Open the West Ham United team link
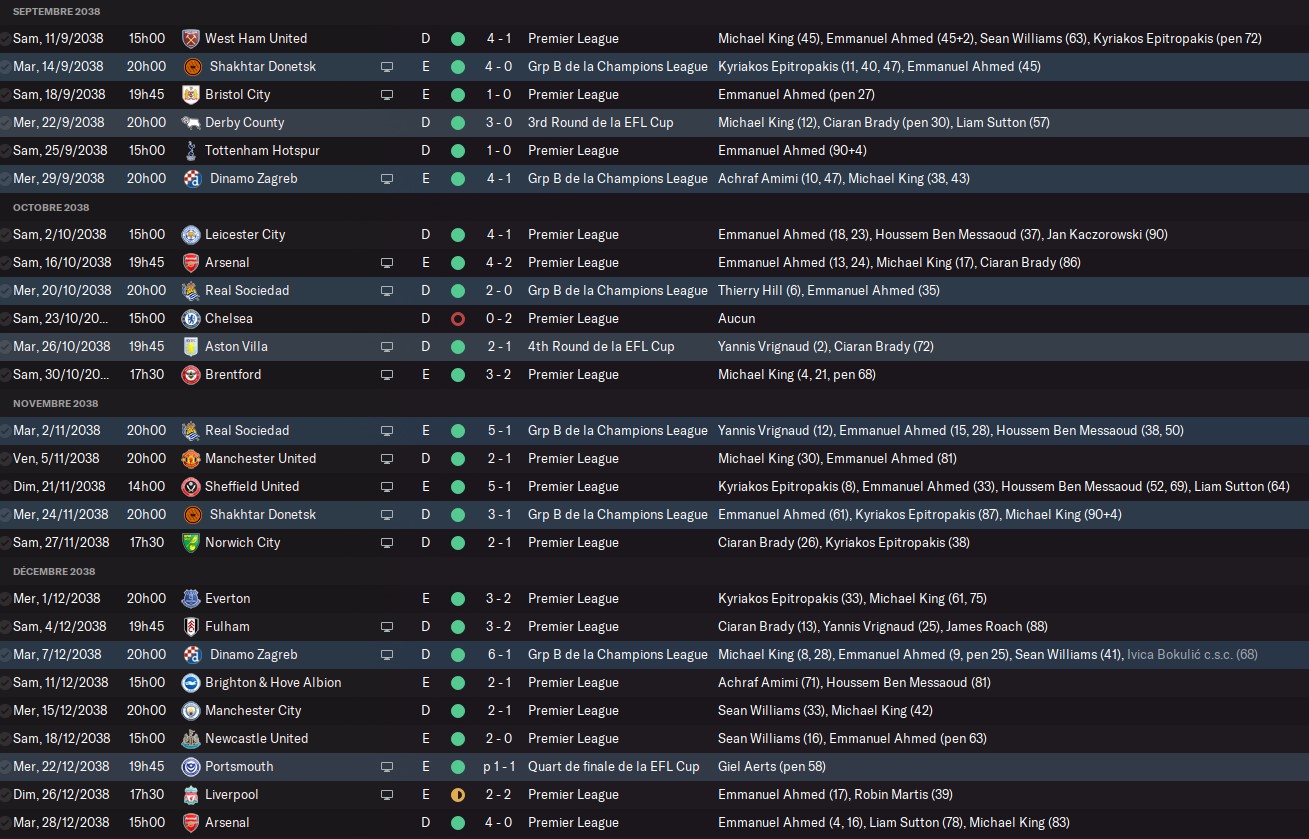The image size is (1309, 839). pos(256,38)
